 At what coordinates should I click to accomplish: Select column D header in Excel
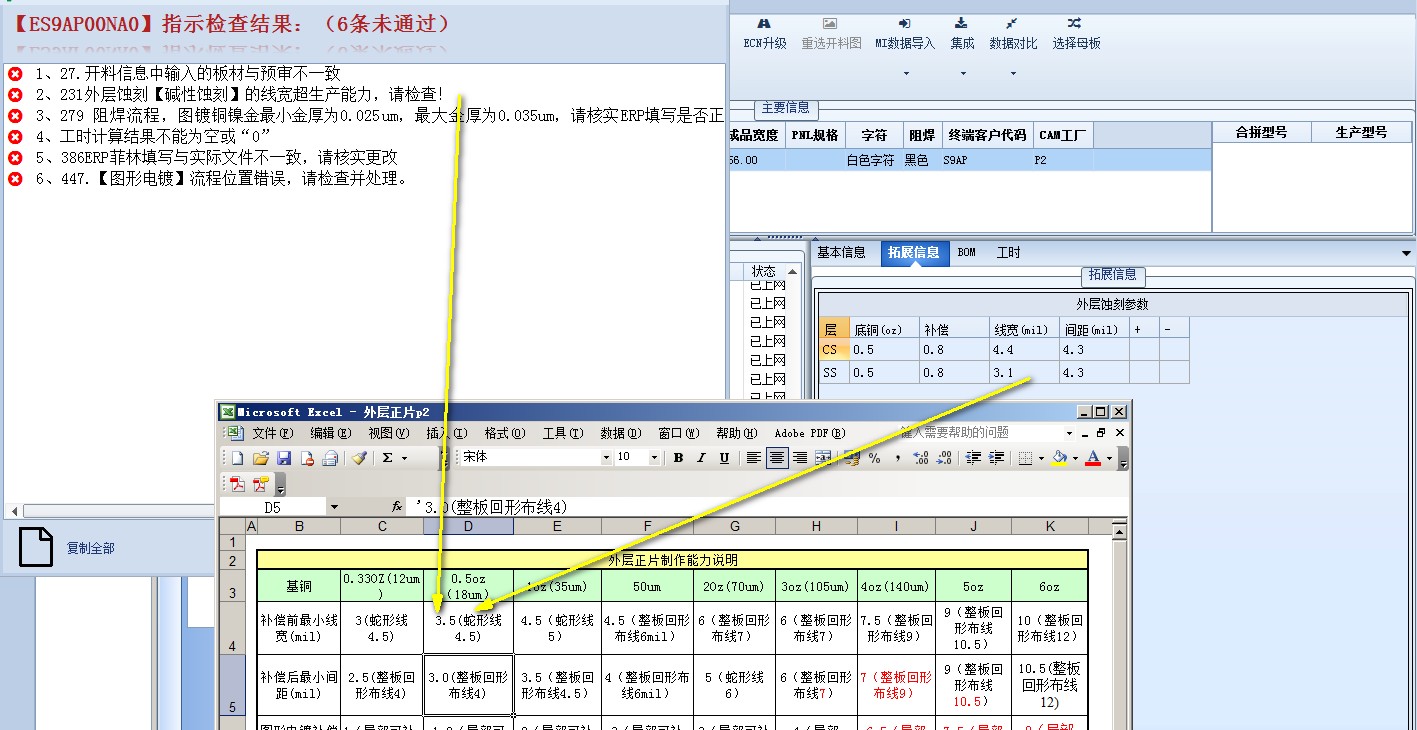(x=468, y=526)
